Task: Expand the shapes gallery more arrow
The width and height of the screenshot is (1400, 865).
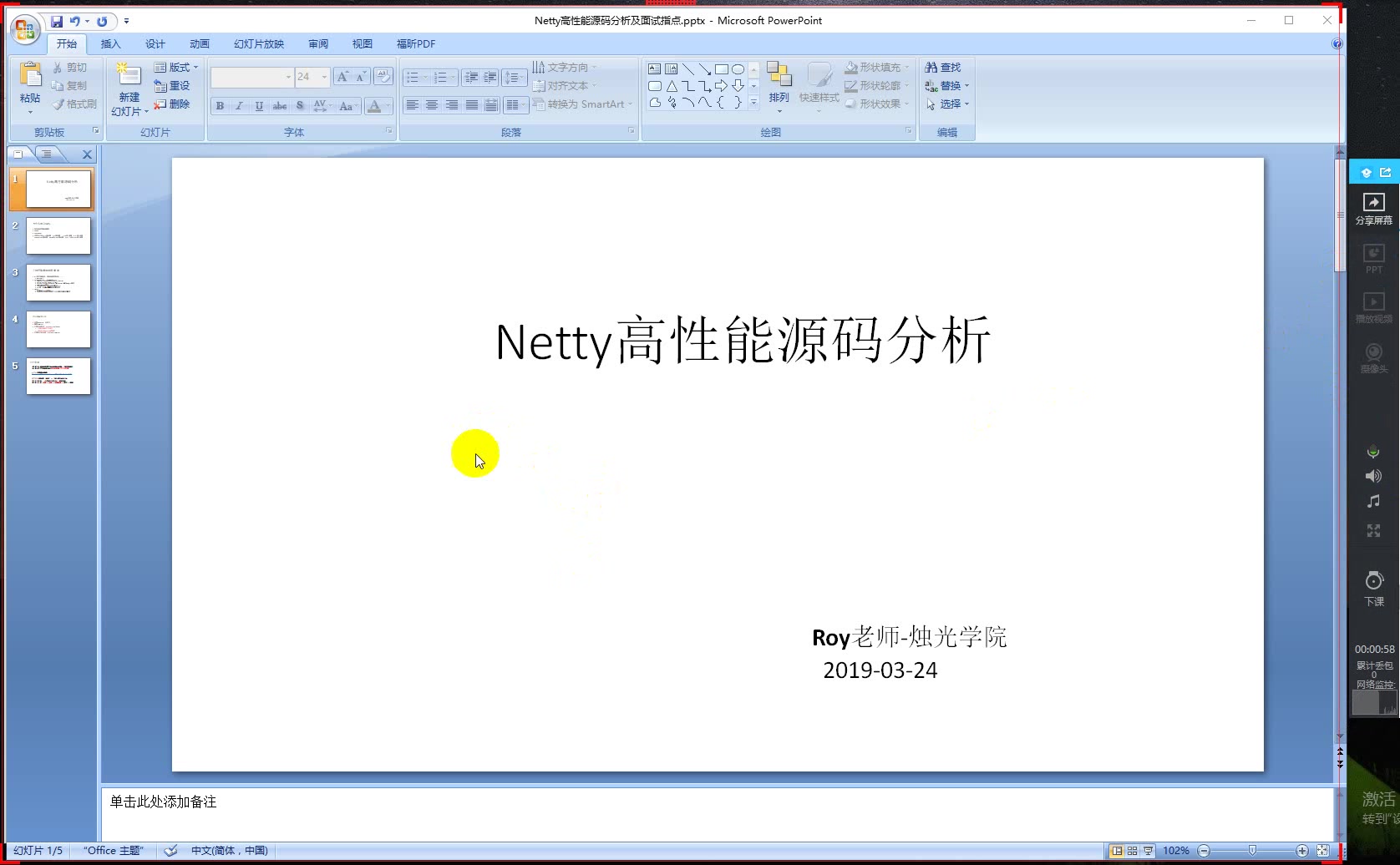Action: (753, 103)
